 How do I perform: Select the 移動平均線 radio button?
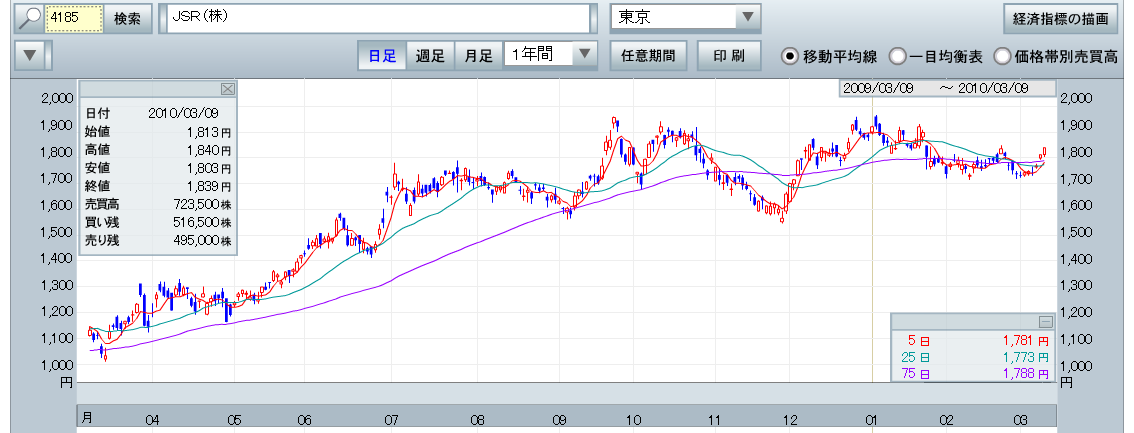tap(789, 56)
